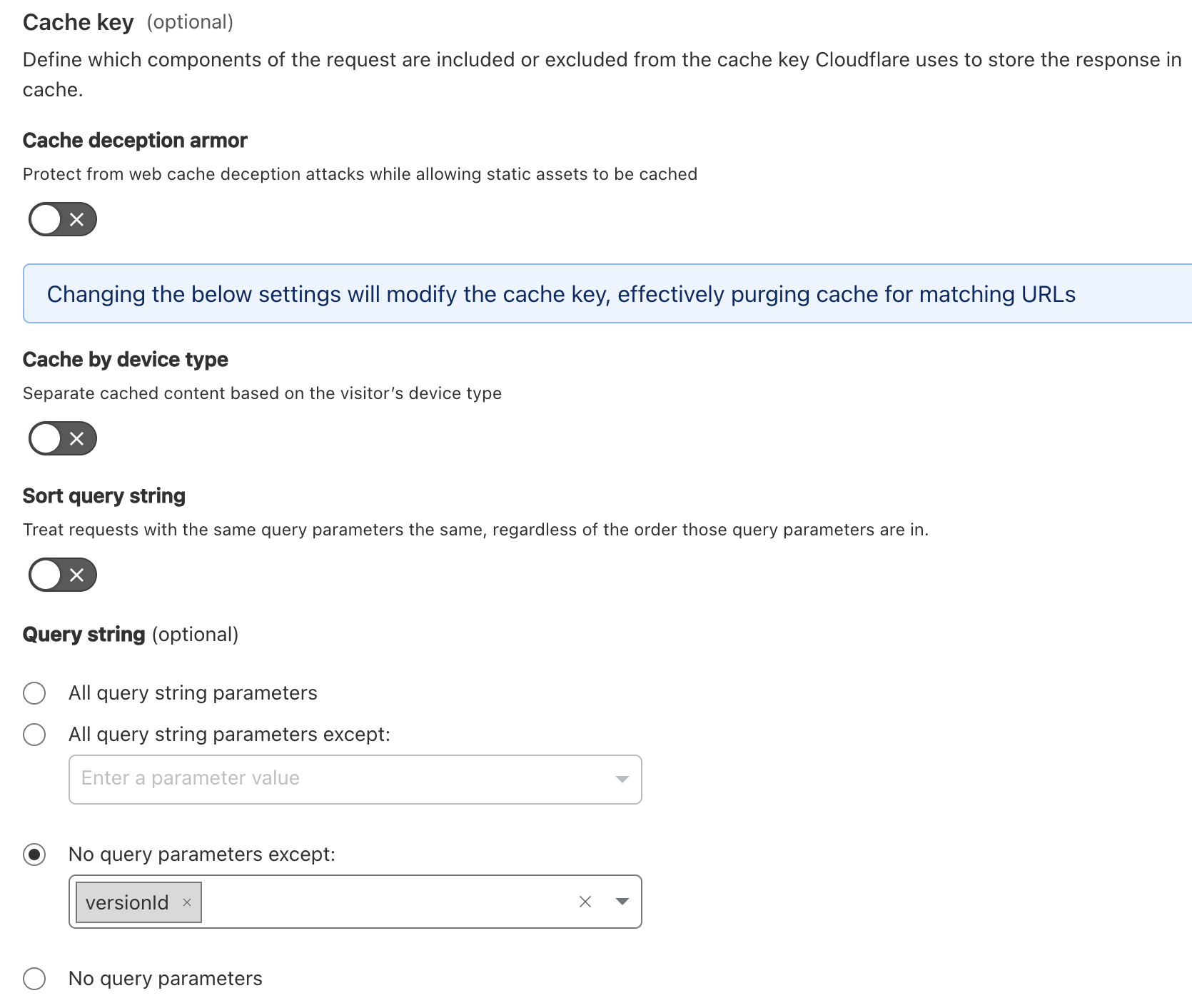This screenshot has width=1192, height=1008.
Task: Expand the Enter a parameter value dropdown
Action: coord(622,779)
